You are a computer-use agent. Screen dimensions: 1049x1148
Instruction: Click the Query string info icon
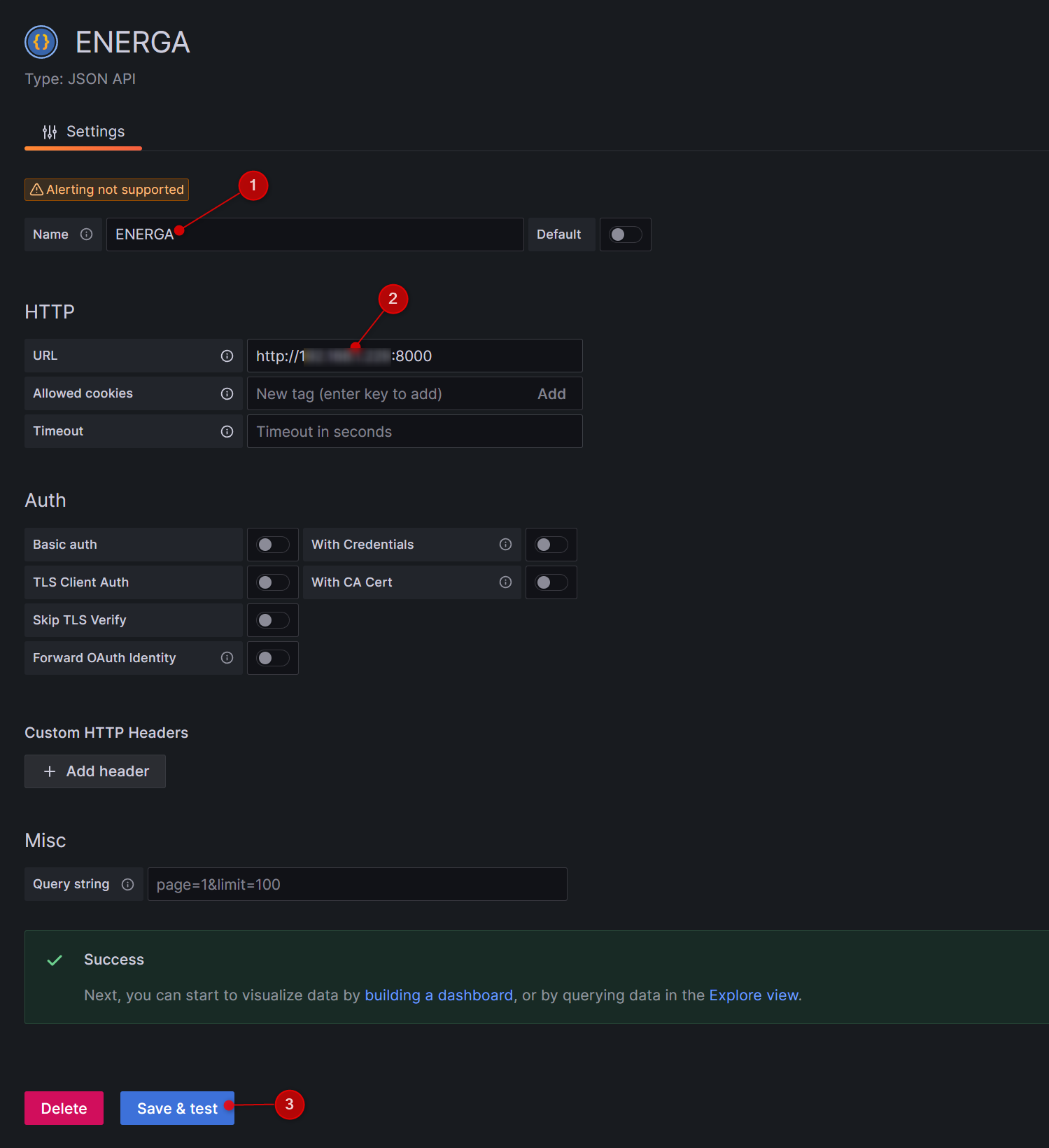click(x=127, y=885)
